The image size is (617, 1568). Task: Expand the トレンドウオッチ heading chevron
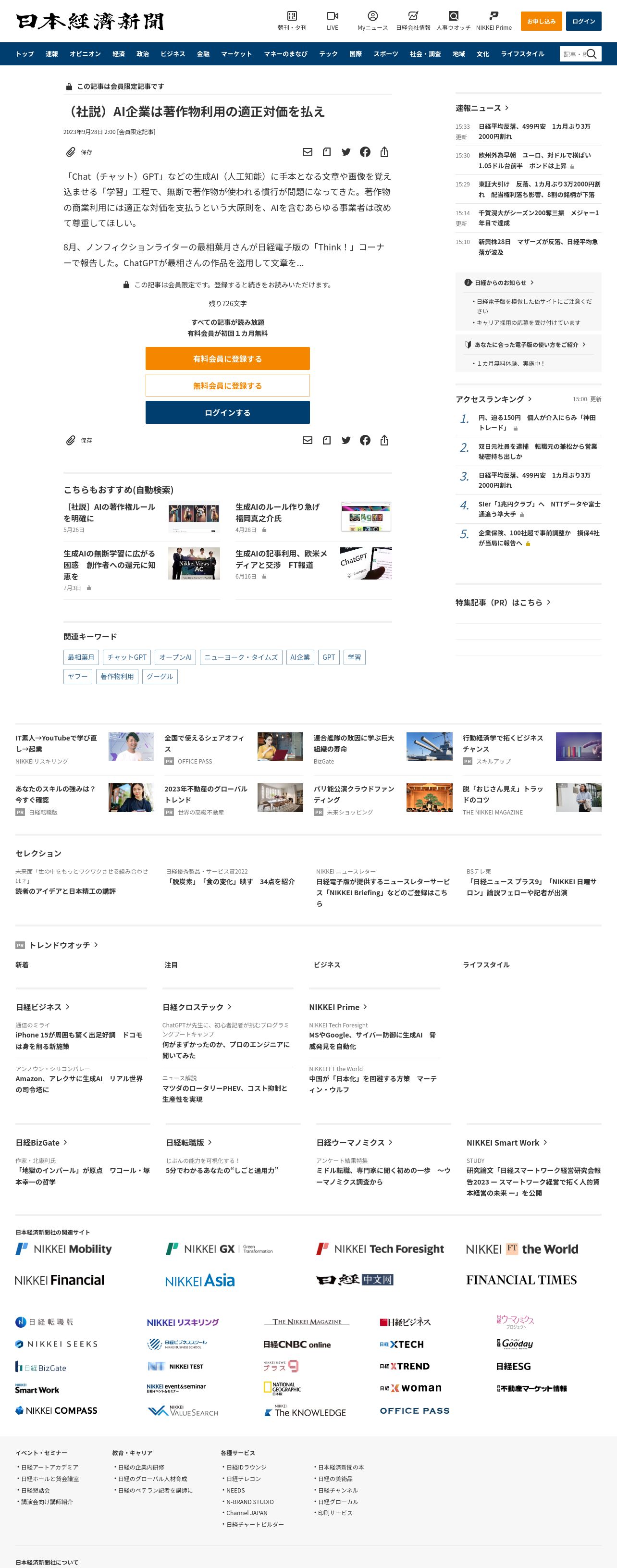pos(96,945)
